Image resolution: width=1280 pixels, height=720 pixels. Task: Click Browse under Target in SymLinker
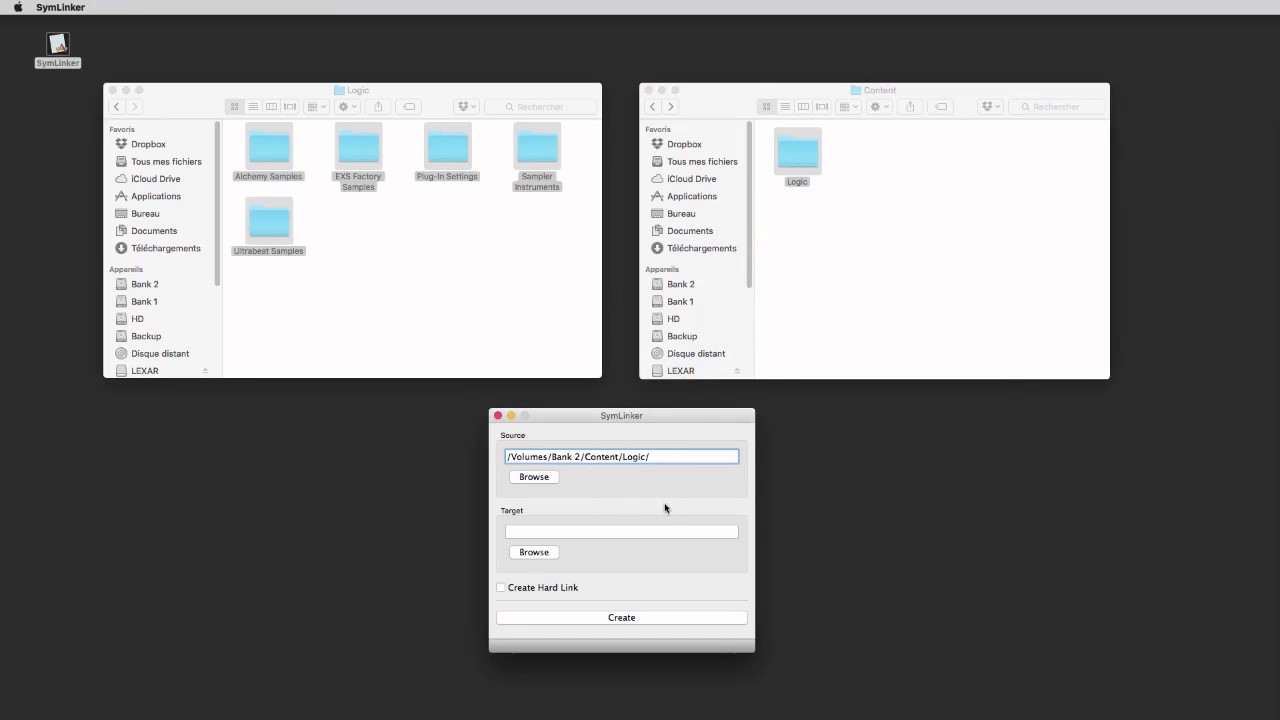click(x=534, y=552)
